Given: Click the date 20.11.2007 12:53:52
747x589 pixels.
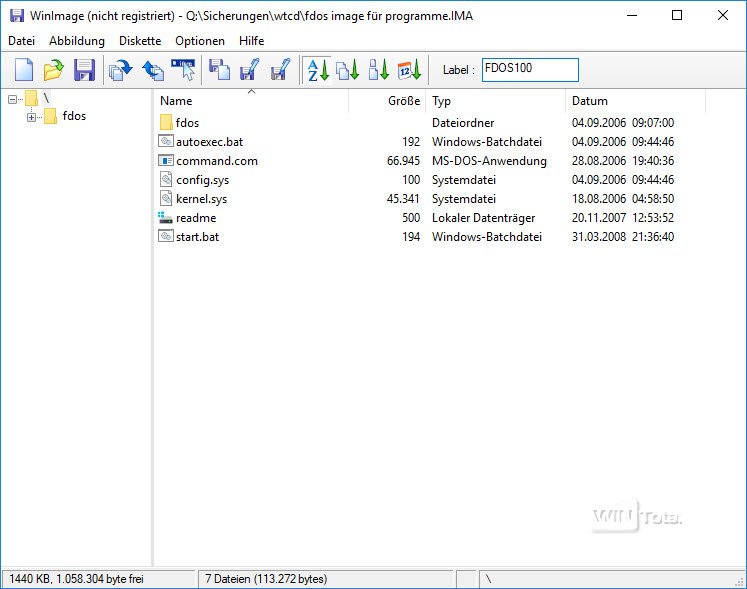Looking at the screenshot, I should (x=623, y=218).
